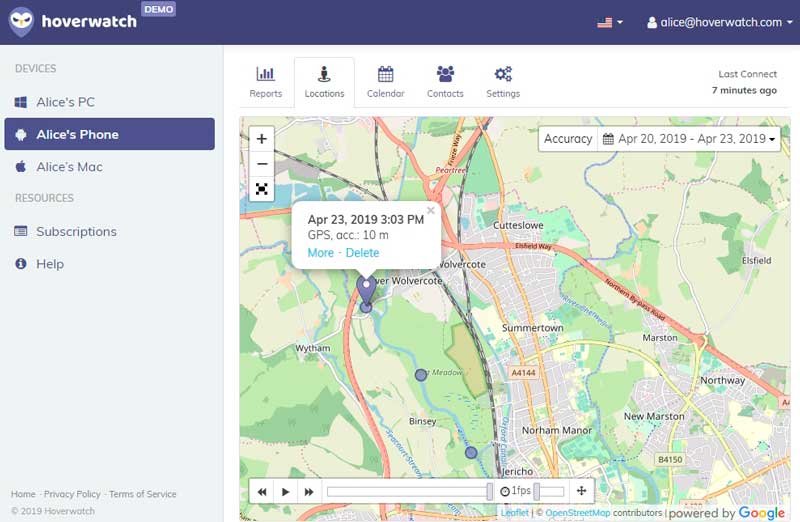Toggle the Accuracy button on map
This screenshot has height=522, width=800.
click(568, 139)
